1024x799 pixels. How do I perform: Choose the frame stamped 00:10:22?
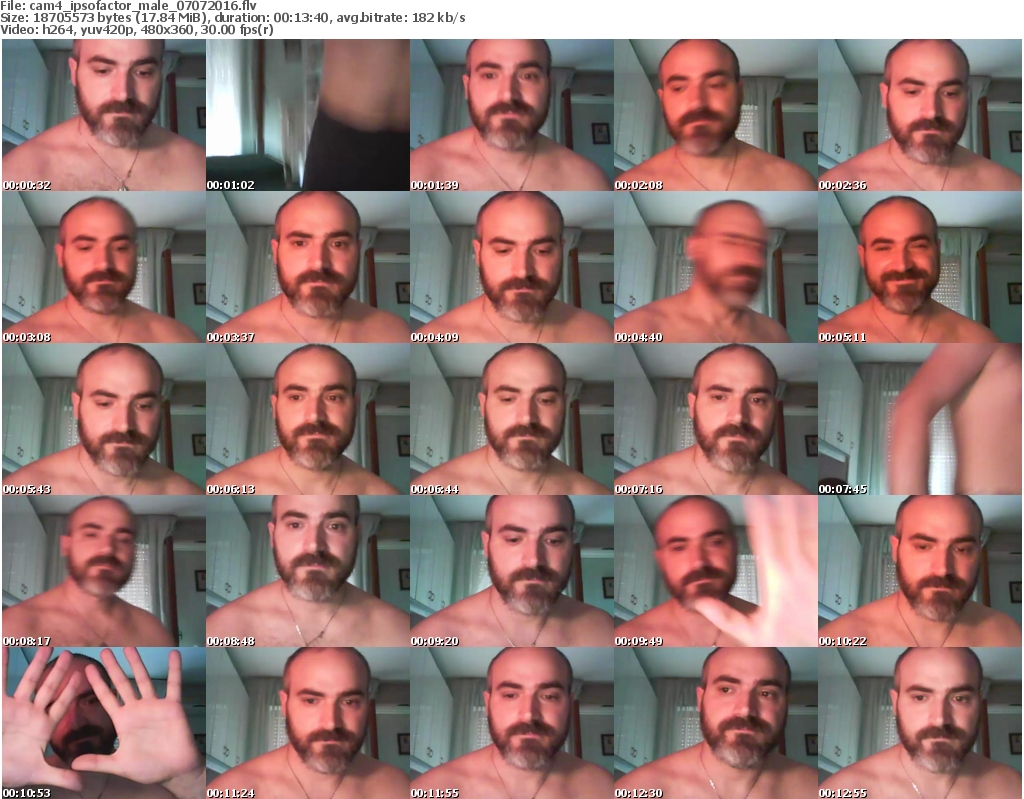pyautogui.click(x=920, y=571)
